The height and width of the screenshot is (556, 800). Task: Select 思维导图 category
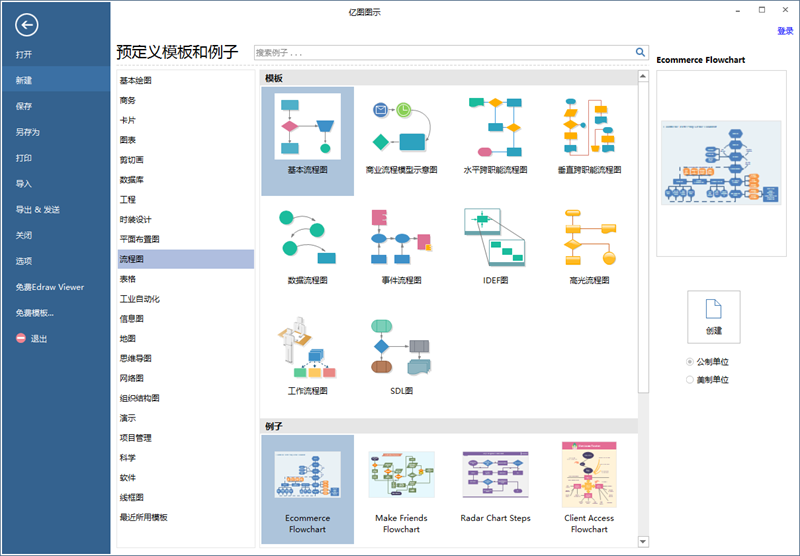[x=136, y=358]
